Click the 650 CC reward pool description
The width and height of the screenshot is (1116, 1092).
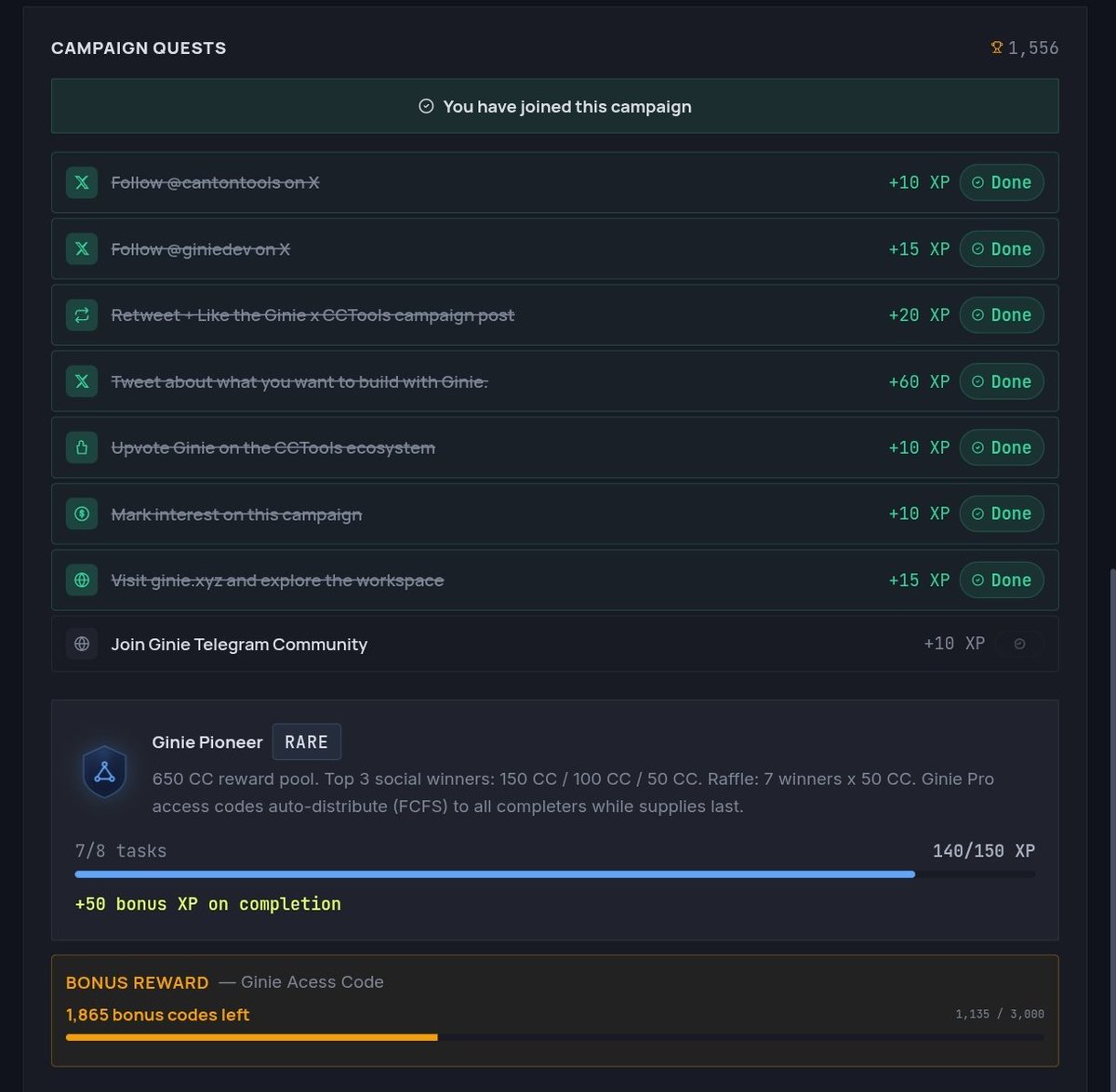[573, 792]
